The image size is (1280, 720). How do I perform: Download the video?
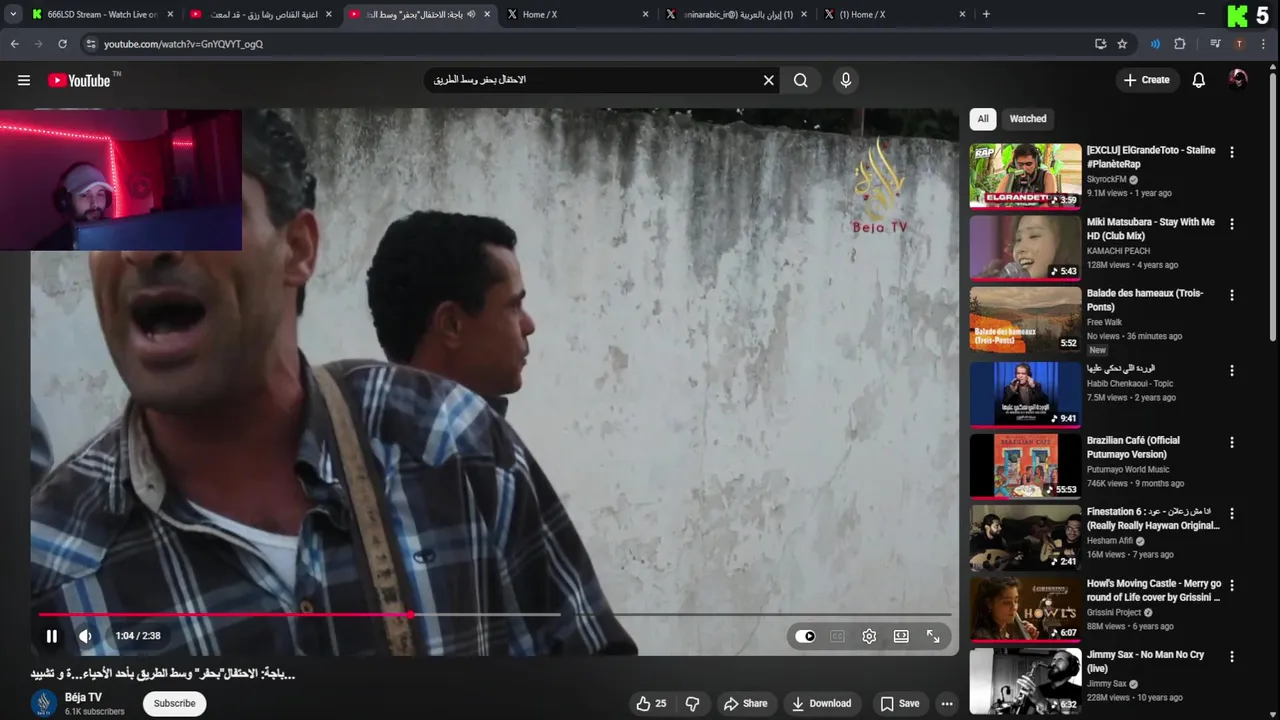pyautogui.click(x=821, y=704)
